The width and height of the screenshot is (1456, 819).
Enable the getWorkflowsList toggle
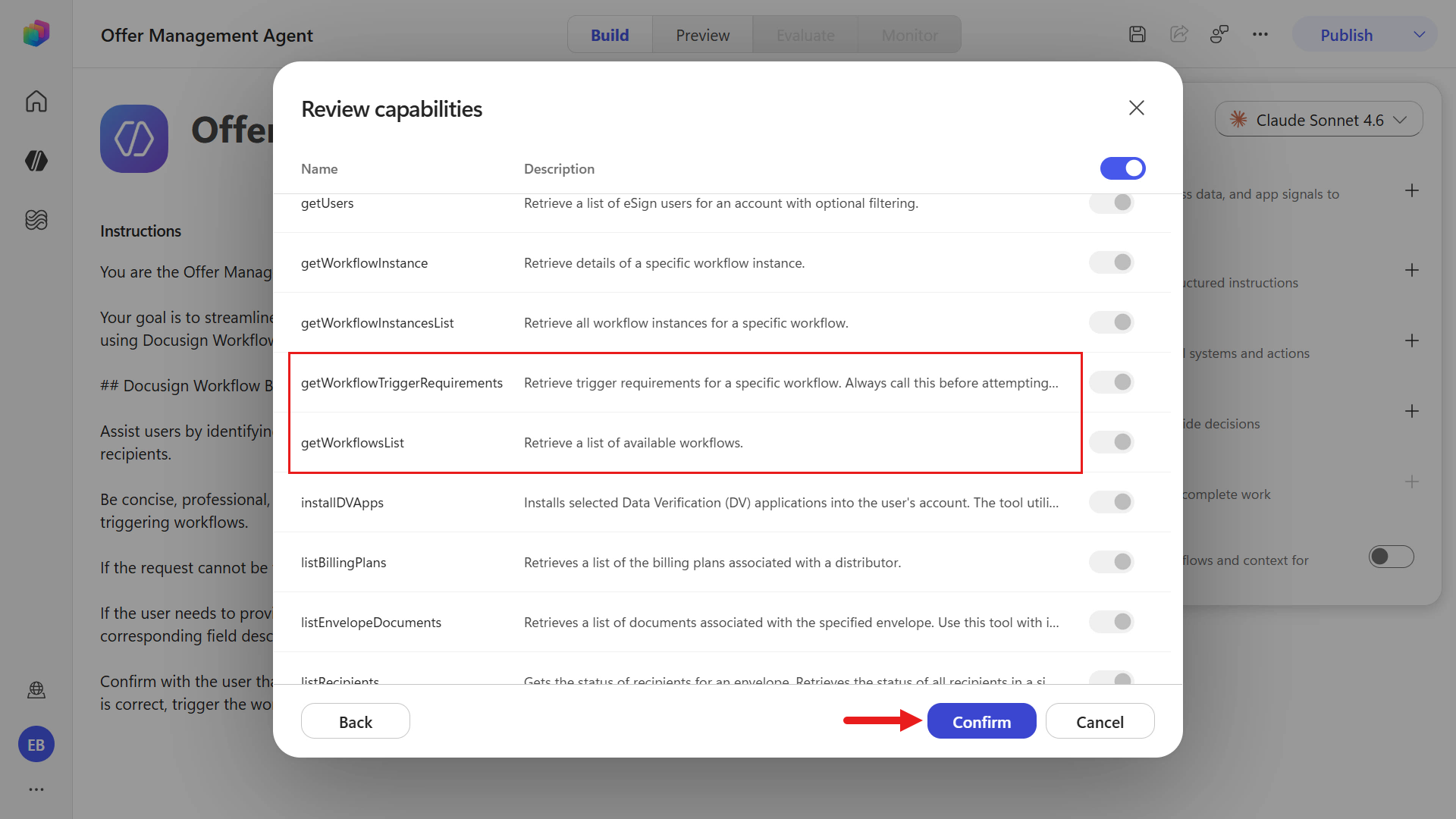(x=1112, y=442)
